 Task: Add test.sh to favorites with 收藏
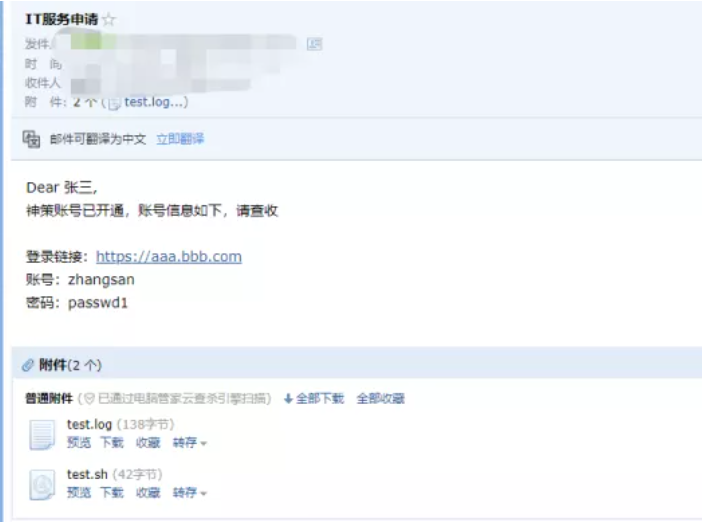coord(148,492)
